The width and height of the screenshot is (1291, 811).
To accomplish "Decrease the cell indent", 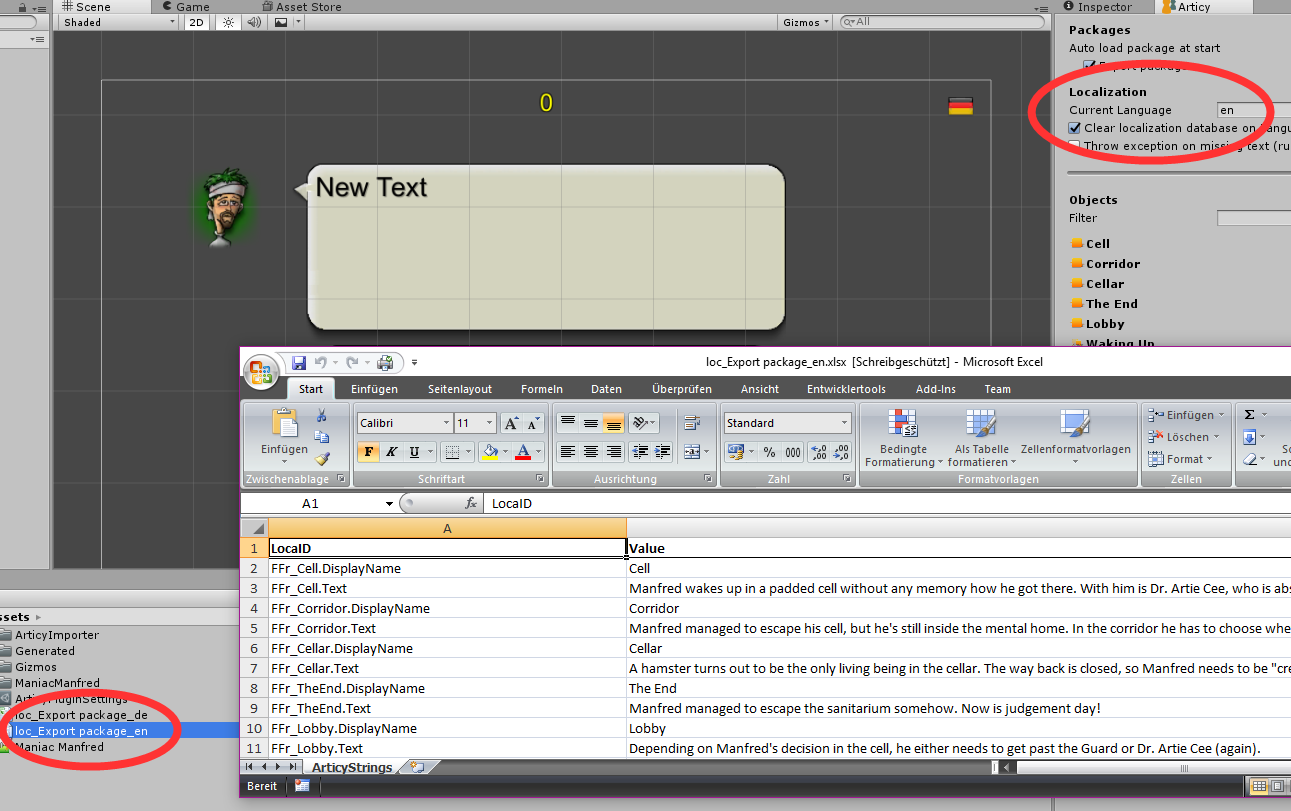I will (x=640, y=452).
